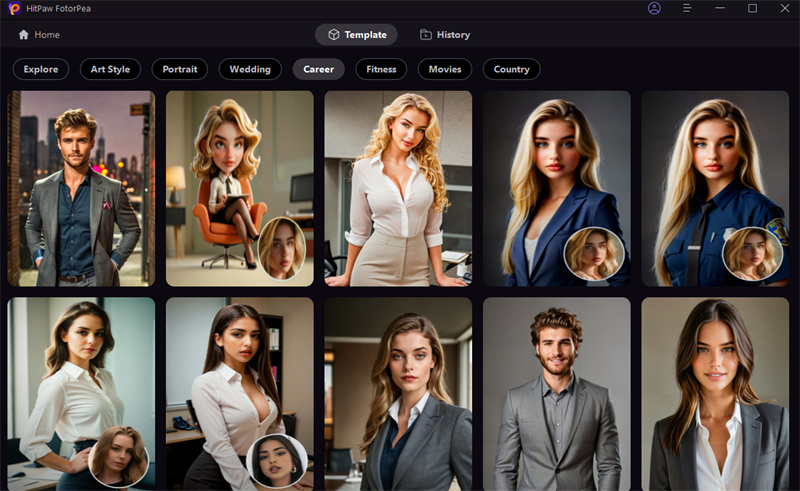Choose the cartoon woman in orange chair template
Screen dimensions: 800x491
coord(239,188)
